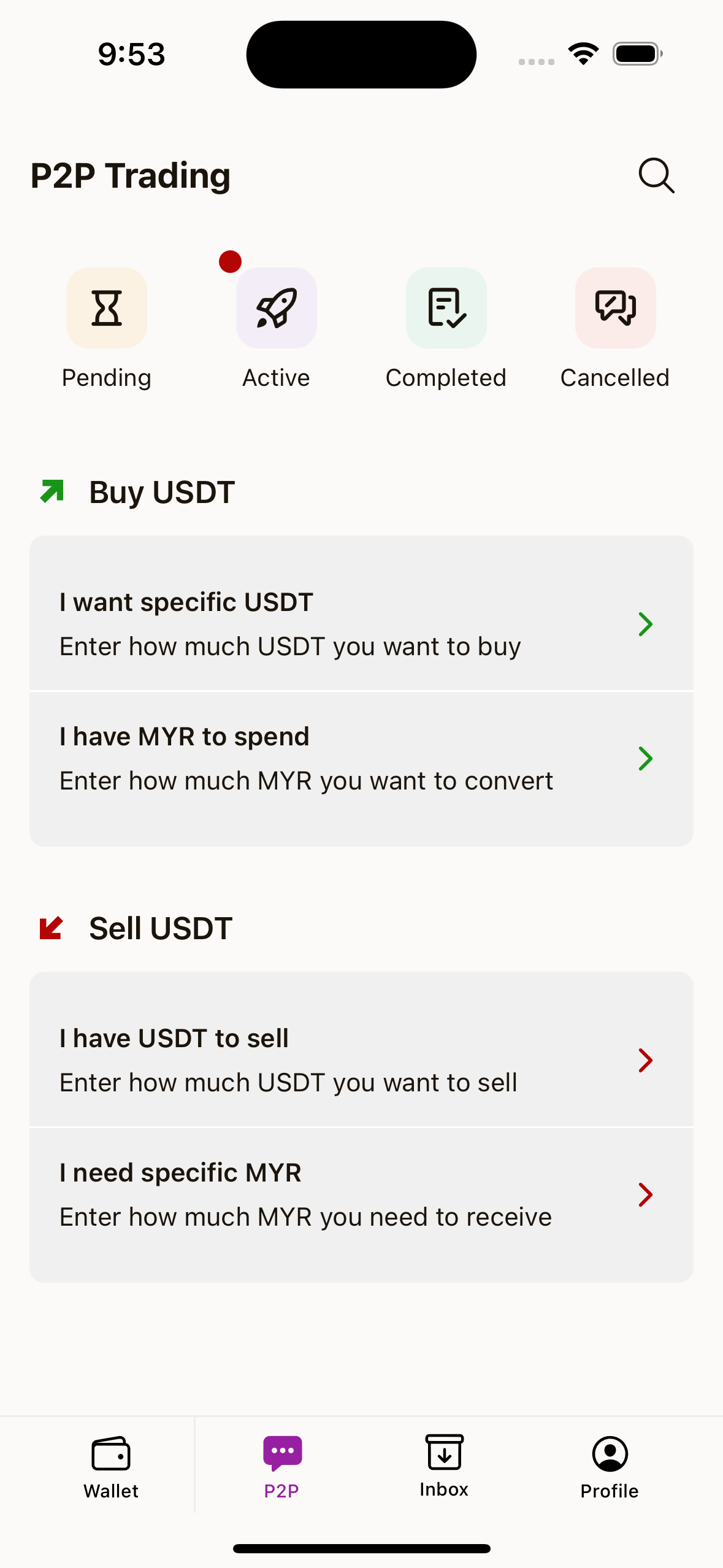Tap the red Sell USDT arrow icon
This screenshot has width=723, height=1568.
pos(51,928)
